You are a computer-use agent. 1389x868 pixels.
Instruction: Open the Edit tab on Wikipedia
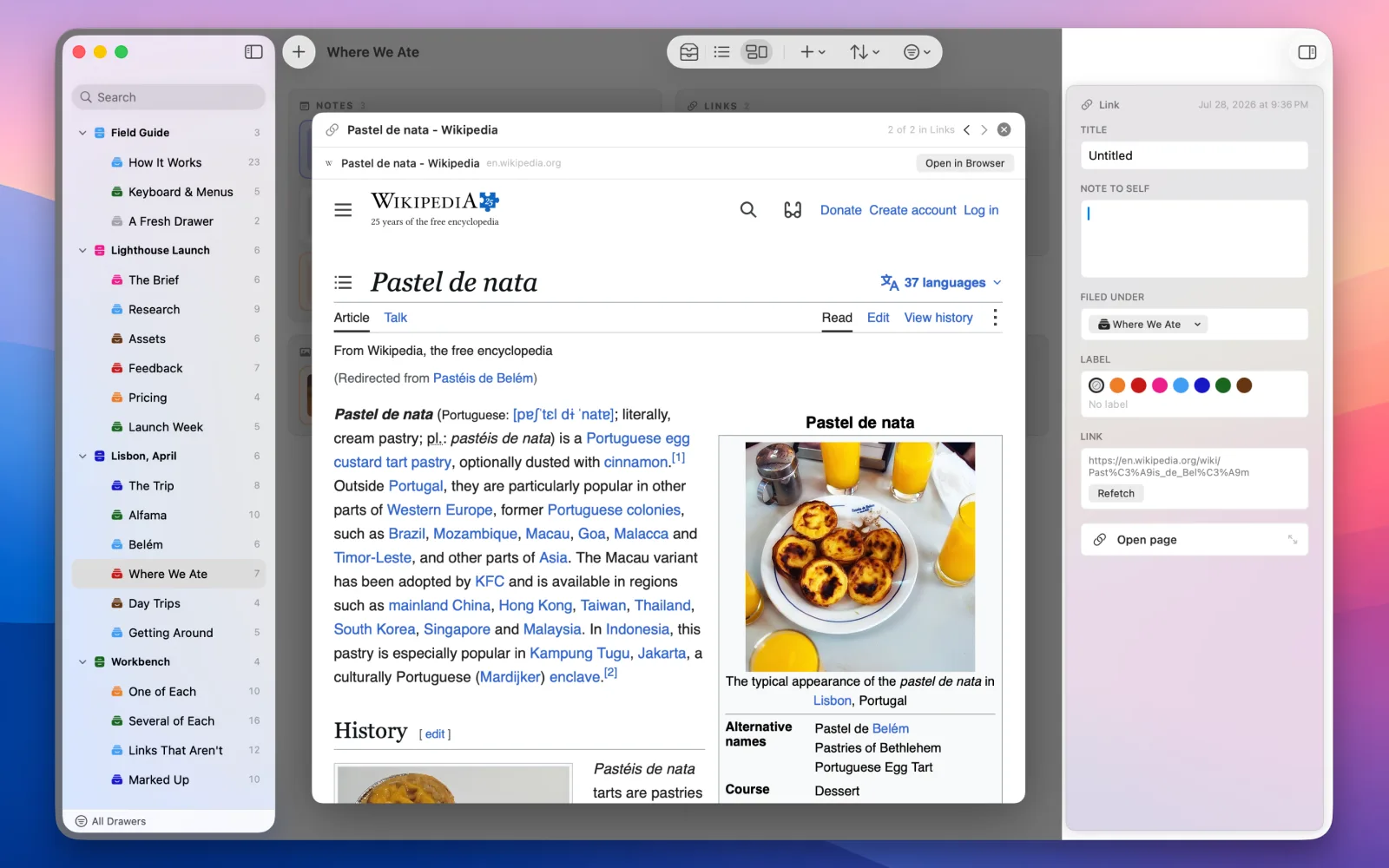pyautogui.click(x=878, y=318)
